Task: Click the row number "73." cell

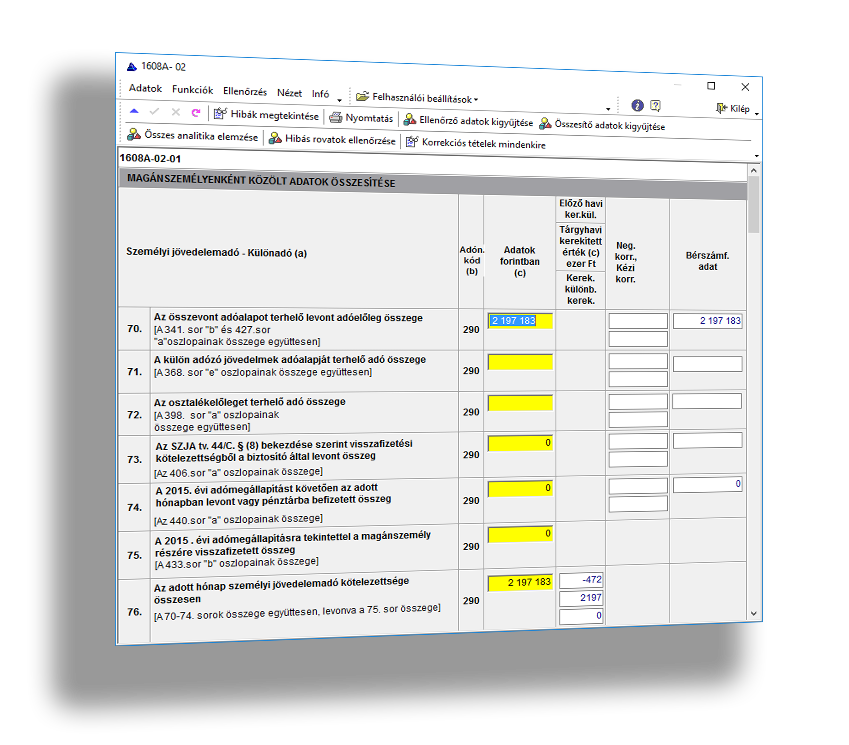Action: tap(134, 459)
